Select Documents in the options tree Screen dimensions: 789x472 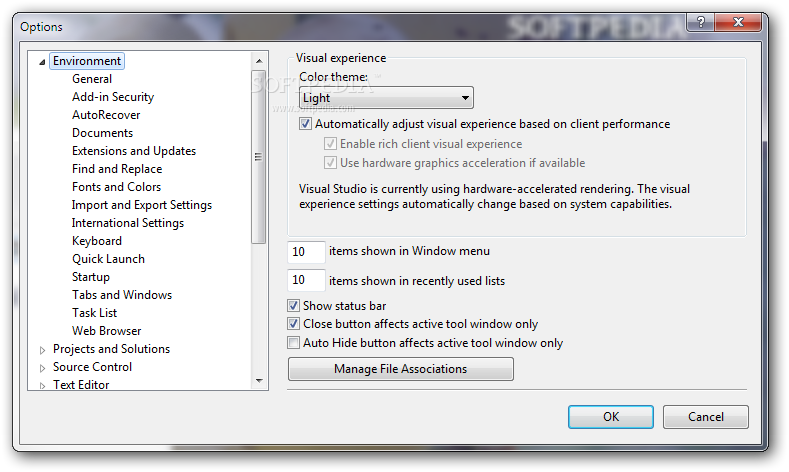[x=102, y=133]
